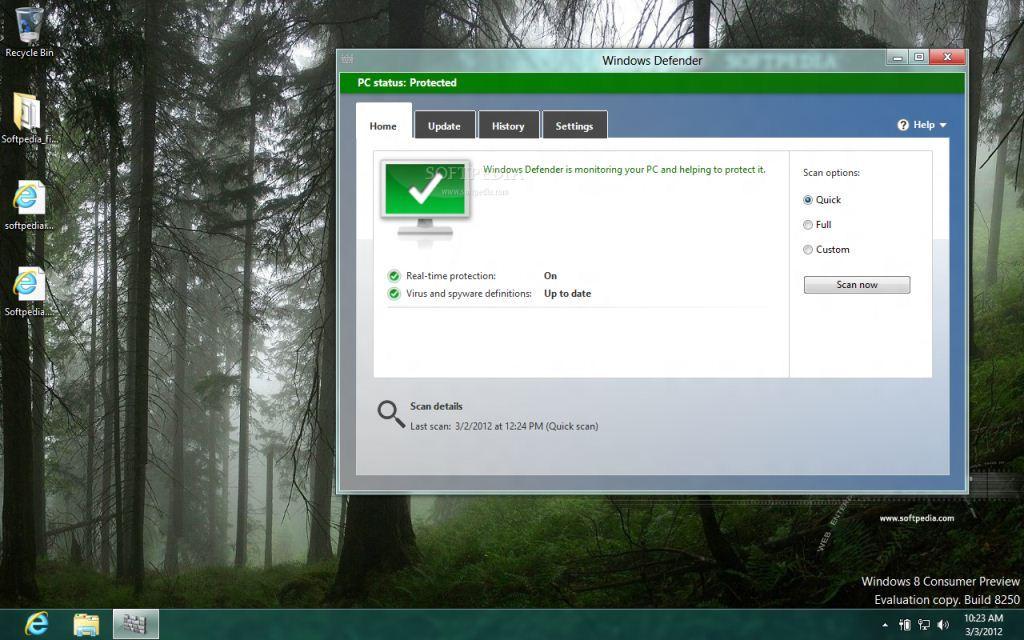Open the taskbar clock and date
The width and height of the screenshot is (1024, 640).
tap(984, 624)
